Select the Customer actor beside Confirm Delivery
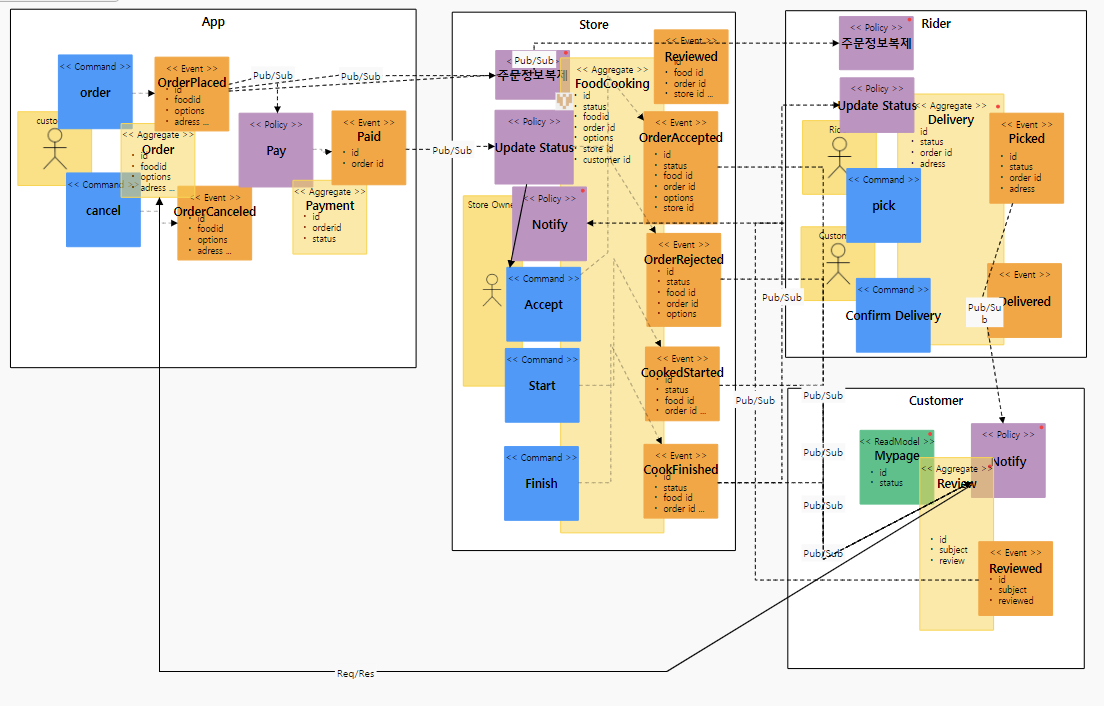Image resolution: width=1104 pixels, height=706 pixels. click(x=837, y=263)
